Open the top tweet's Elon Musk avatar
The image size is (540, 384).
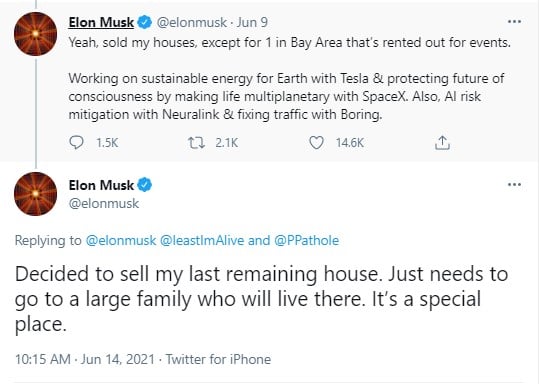pos(35,34)
